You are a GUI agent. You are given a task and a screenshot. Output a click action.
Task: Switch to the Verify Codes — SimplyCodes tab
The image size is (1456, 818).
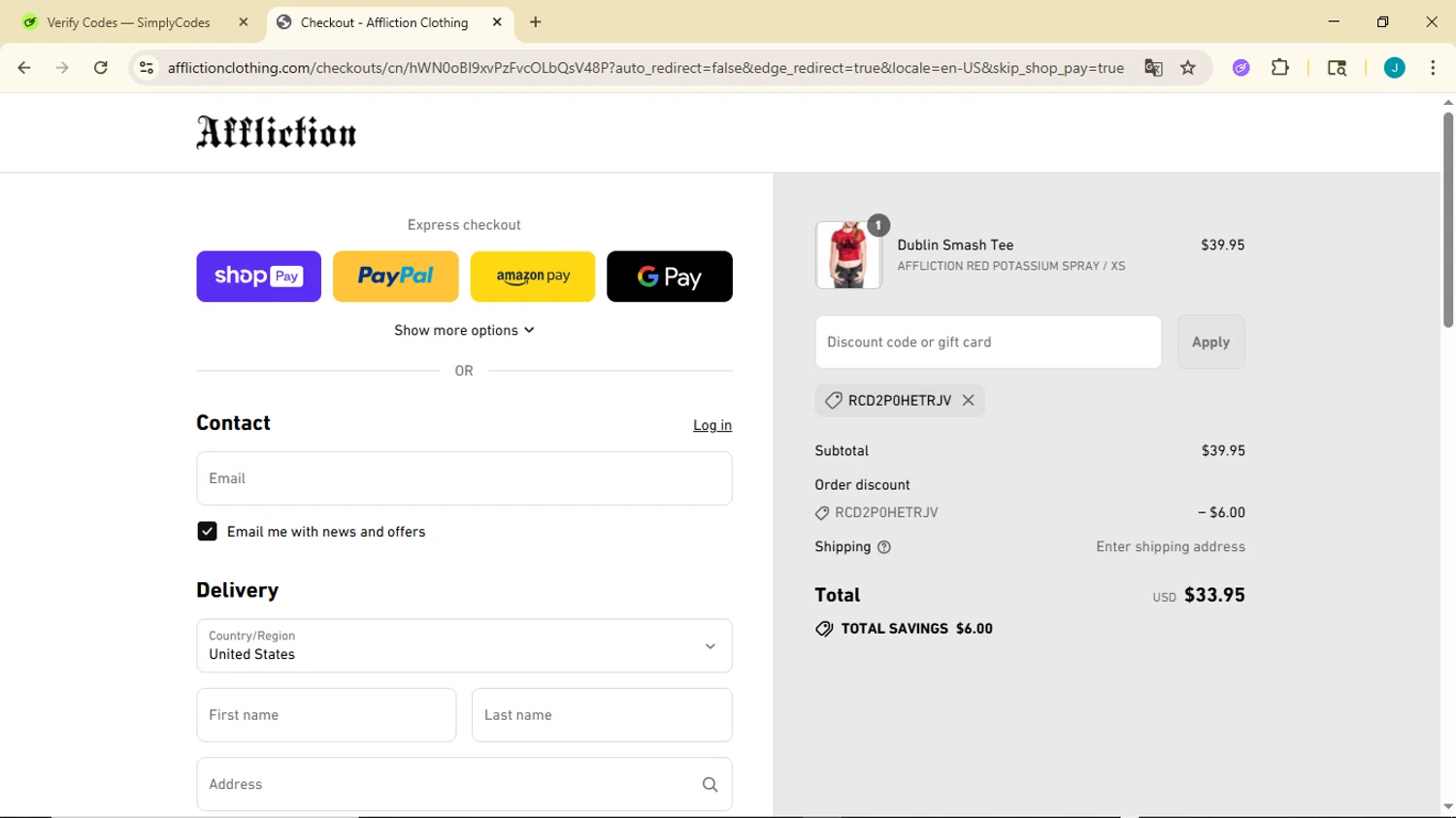pos(128,22)
